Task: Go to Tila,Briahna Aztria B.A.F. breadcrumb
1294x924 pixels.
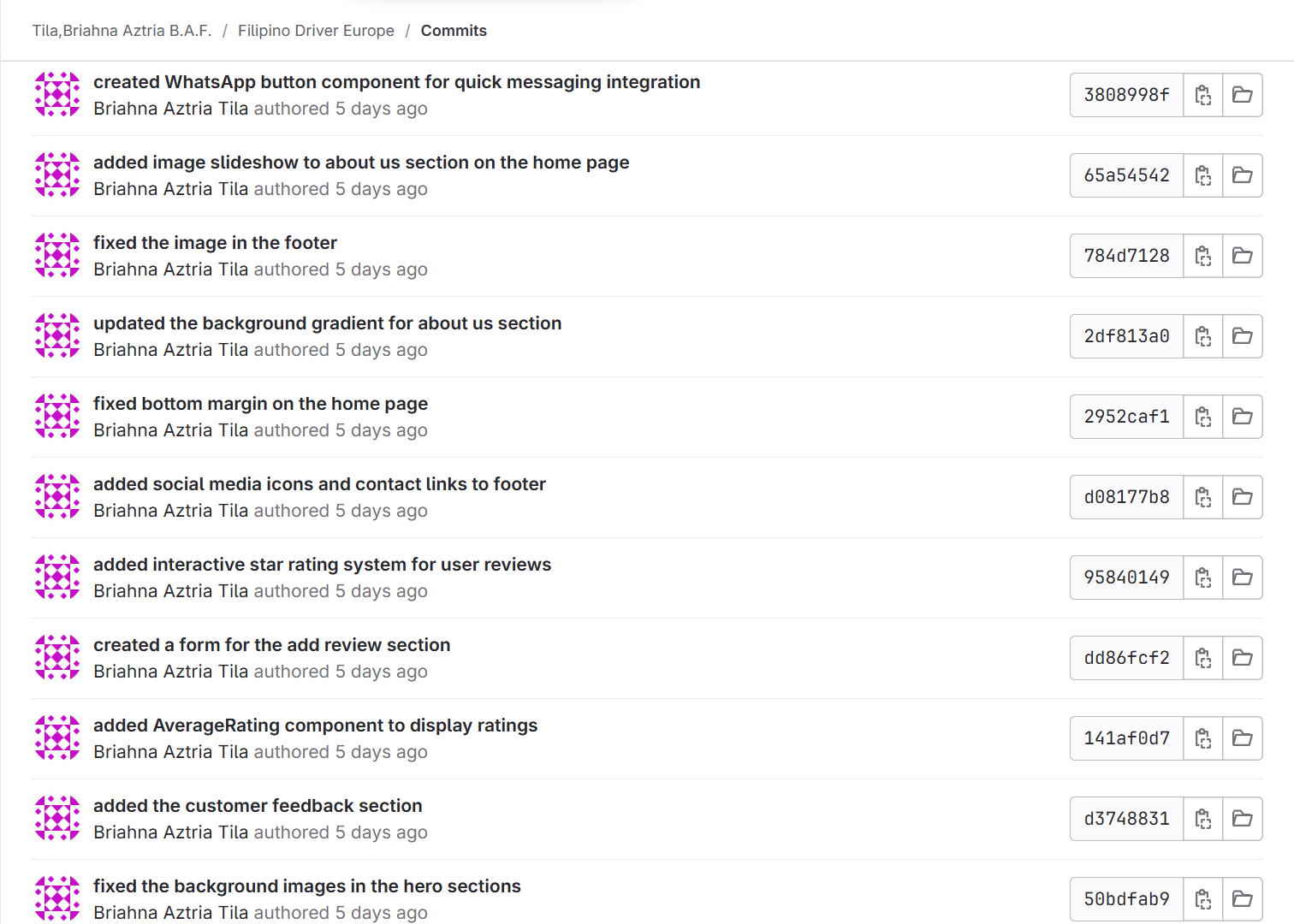Action: 122,31
